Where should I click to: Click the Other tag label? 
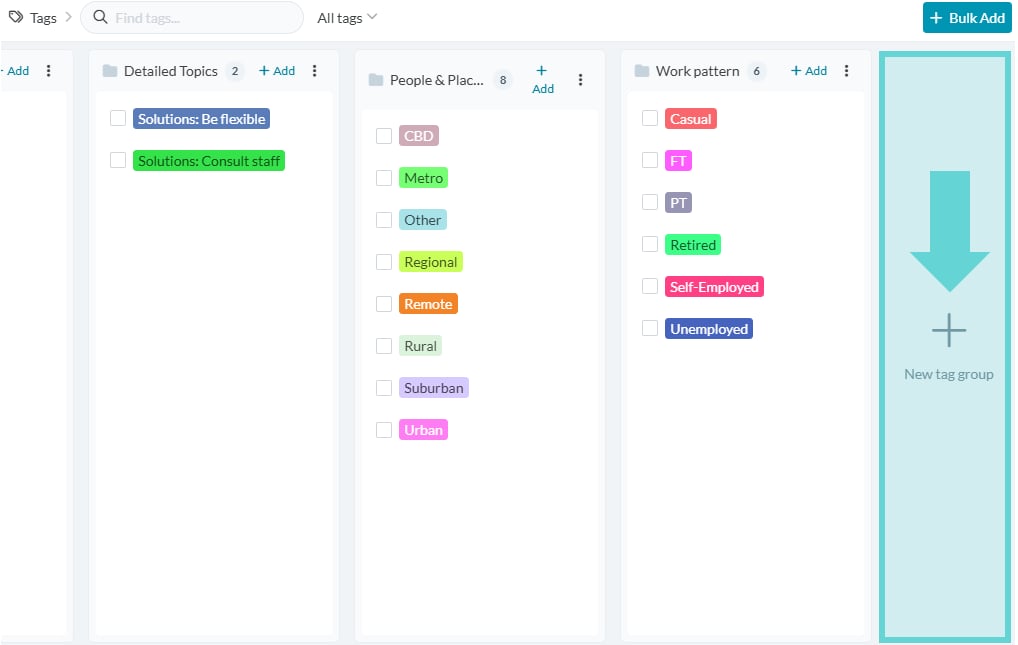tap(423, 220)
